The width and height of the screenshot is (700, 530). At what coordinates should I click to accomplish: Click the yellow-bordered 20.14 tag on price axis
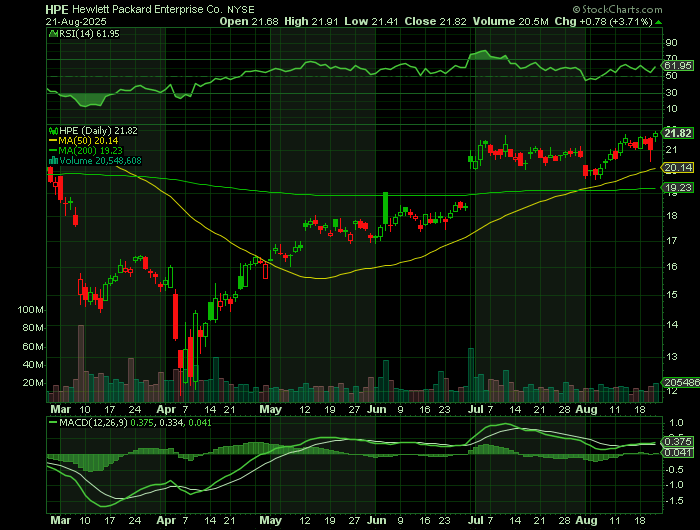click(x=678, y=168)
